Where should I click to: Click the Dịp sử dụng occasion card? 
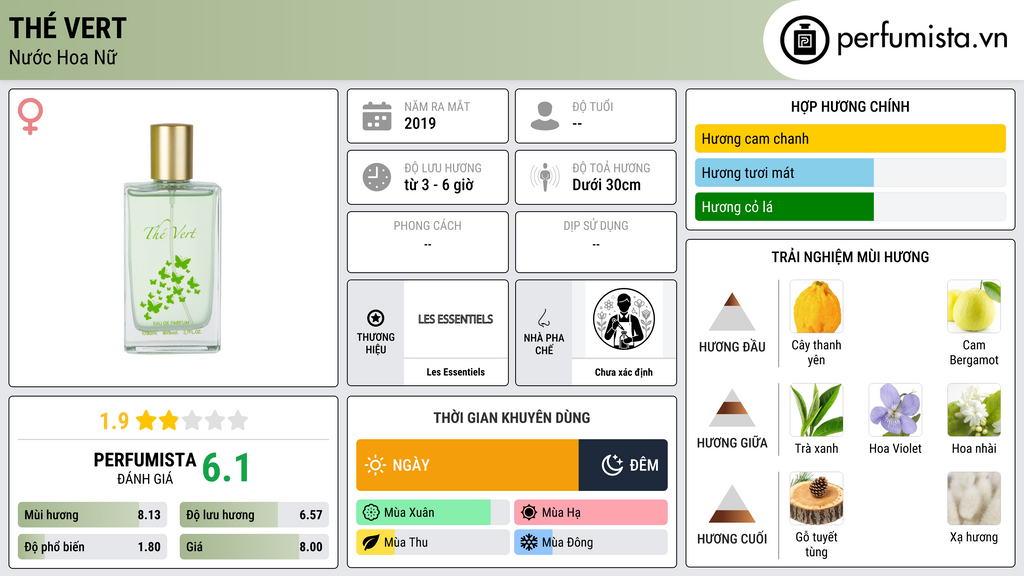[x=596, y=242]
